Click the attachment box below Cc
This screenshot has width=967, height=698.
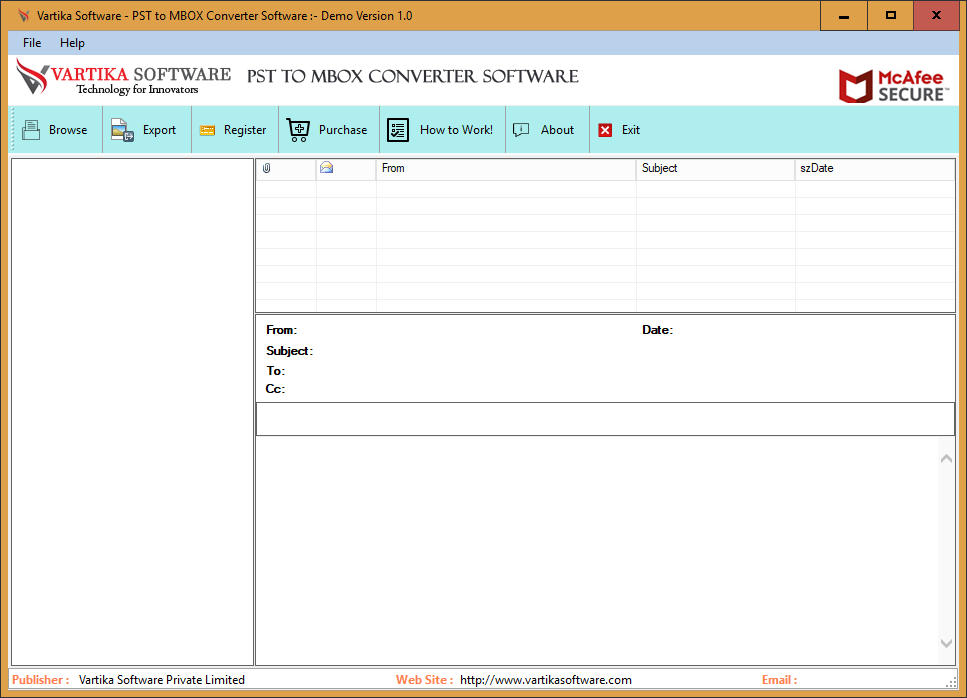pos(605,419)
